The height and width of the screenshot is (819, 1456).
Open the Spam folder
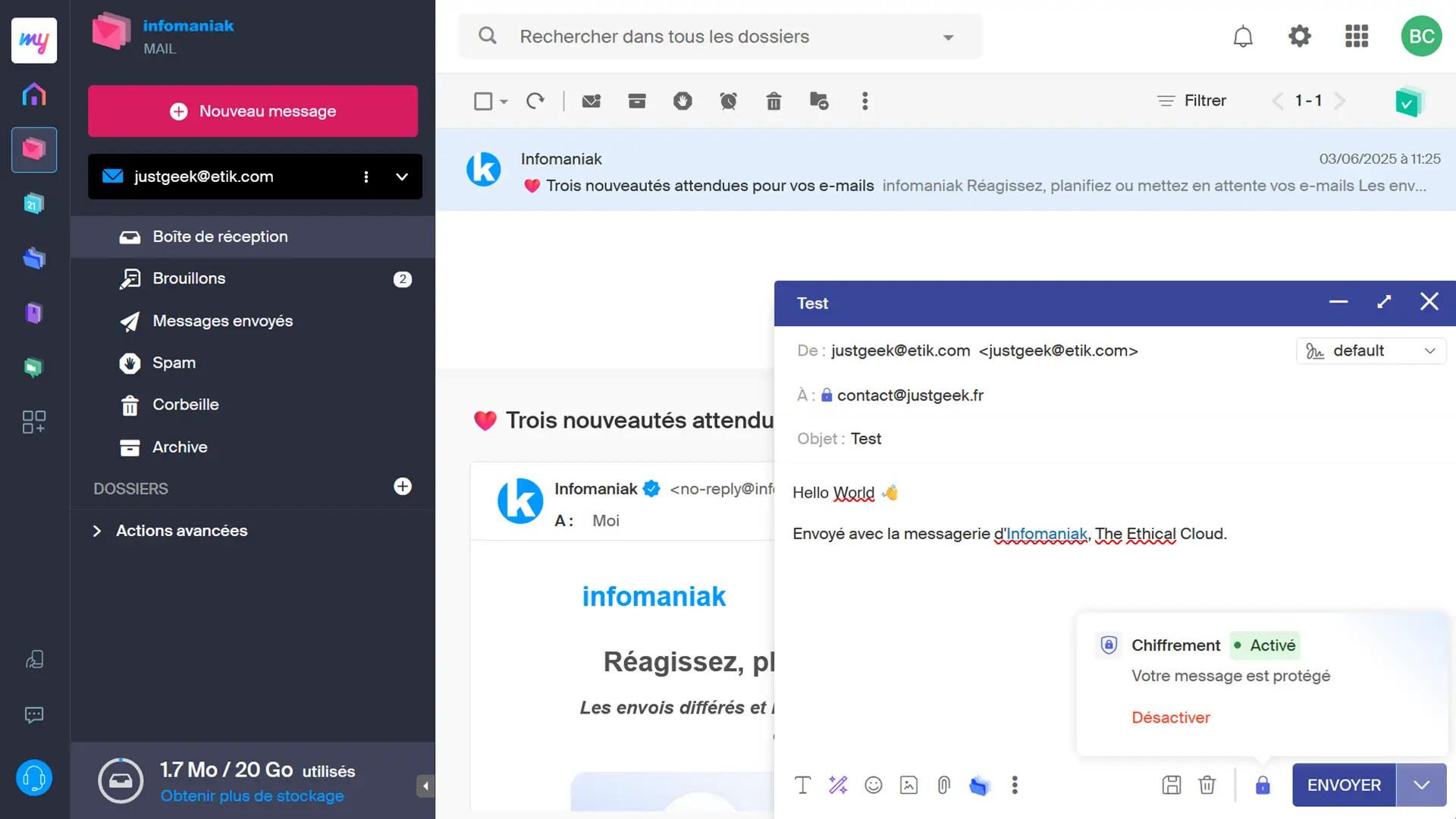pyautogui.click(x=253, y=362)
